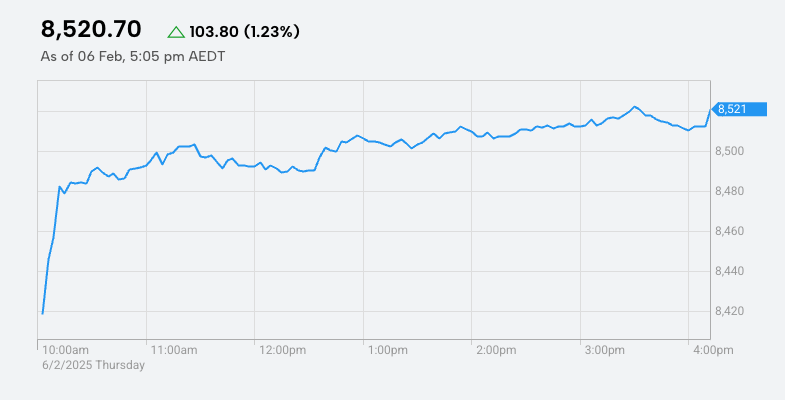Select the 1:00pm axis label
Screen dimensions: 785x400
387,350
